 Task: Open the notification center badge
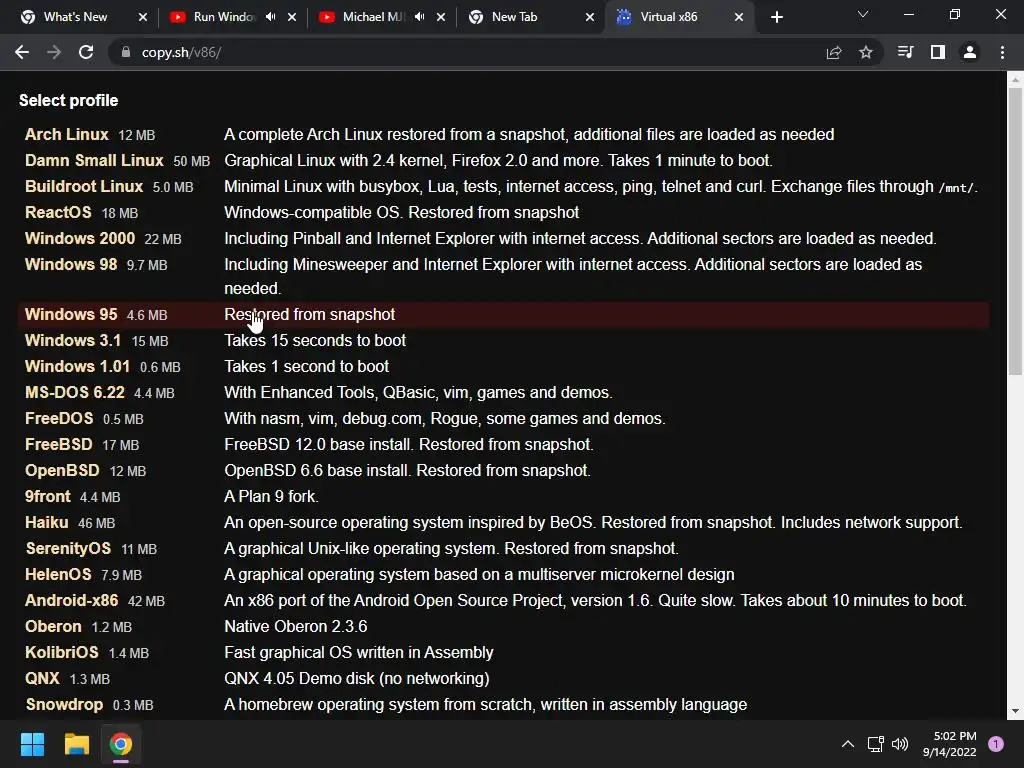click(996, 744)
